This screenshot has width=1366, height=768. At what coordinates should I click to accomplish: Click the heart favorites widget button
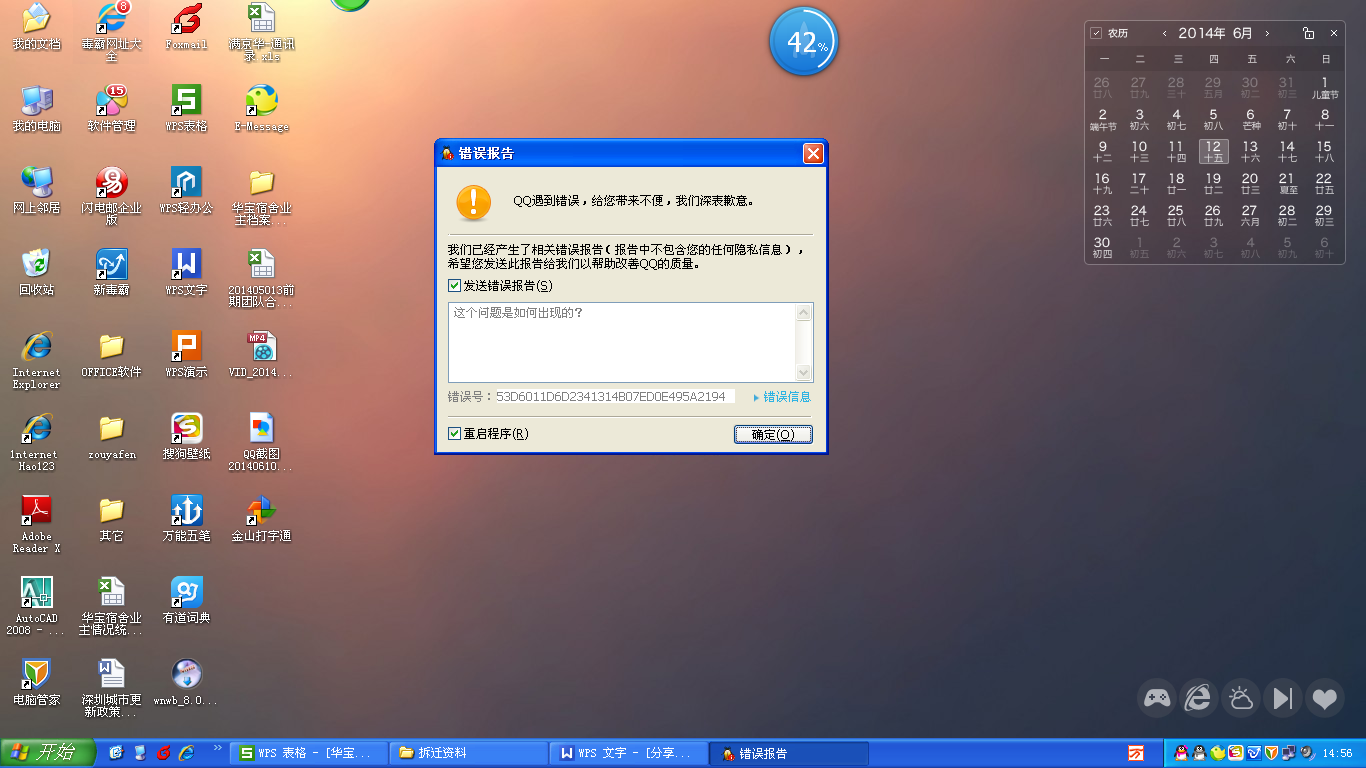click(x=1325, y=697)
